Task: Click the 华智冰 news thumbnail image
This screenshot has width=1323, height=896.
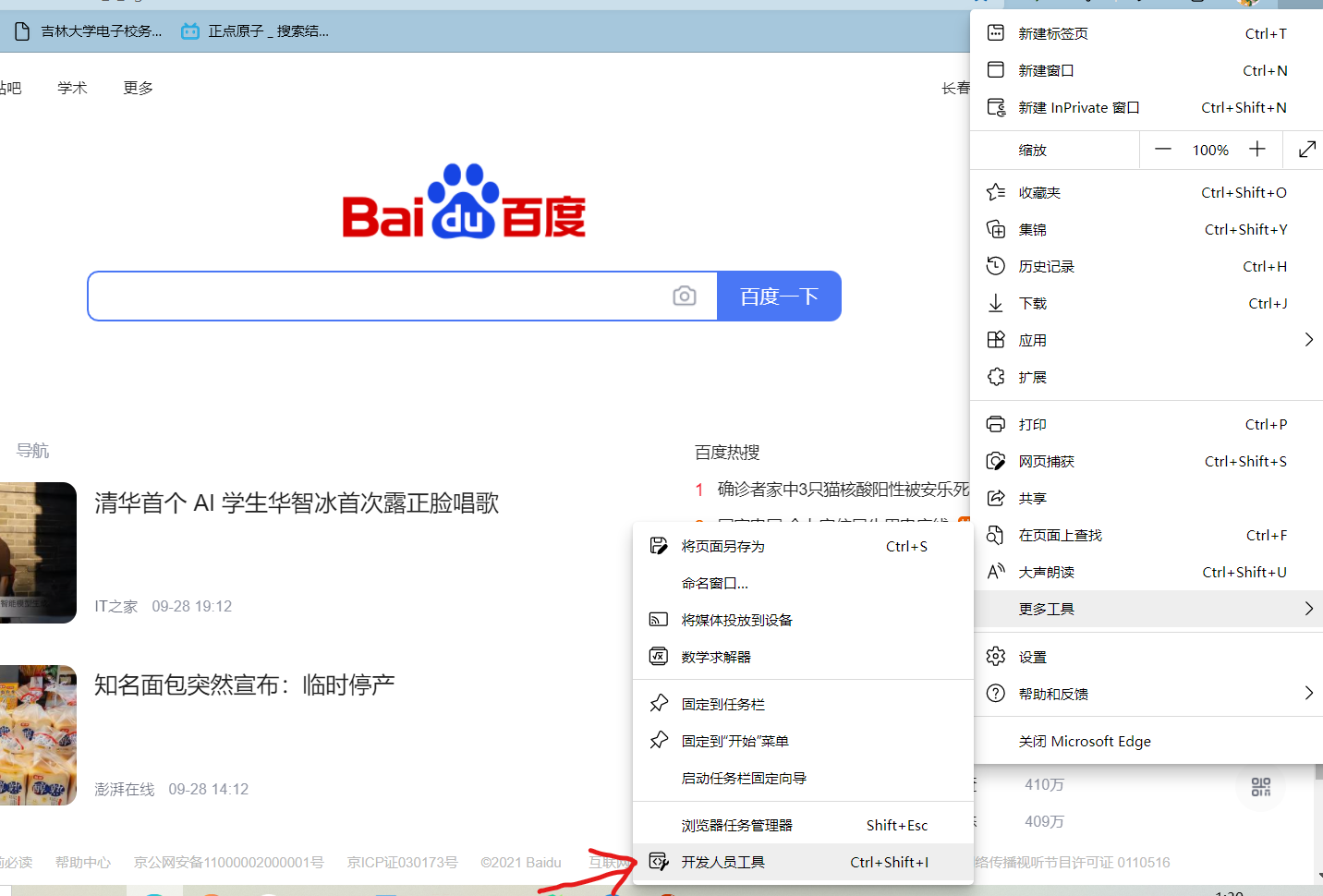Action: point(38,552)
